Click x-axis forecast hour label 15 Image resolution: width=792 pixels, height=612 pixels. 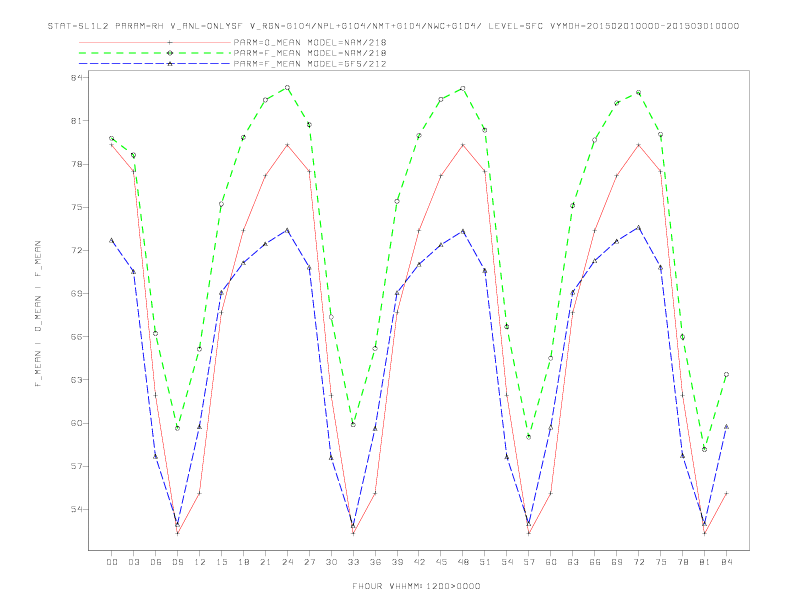222,562
